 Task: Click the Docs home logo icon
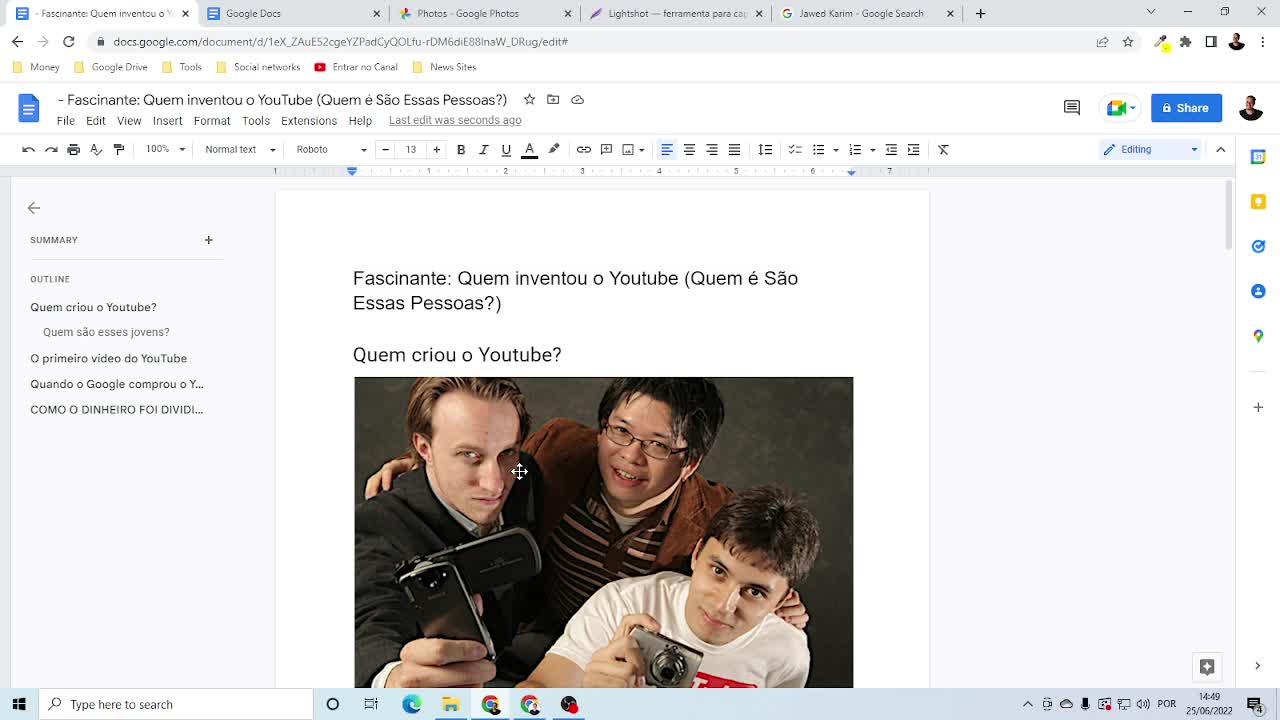click(x=28, y=108)
